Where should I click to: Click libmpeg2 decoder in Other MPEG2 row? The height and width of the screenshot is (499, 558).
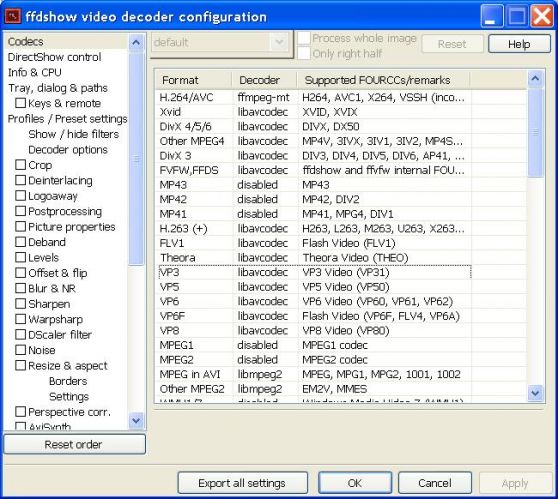[260, 389]
